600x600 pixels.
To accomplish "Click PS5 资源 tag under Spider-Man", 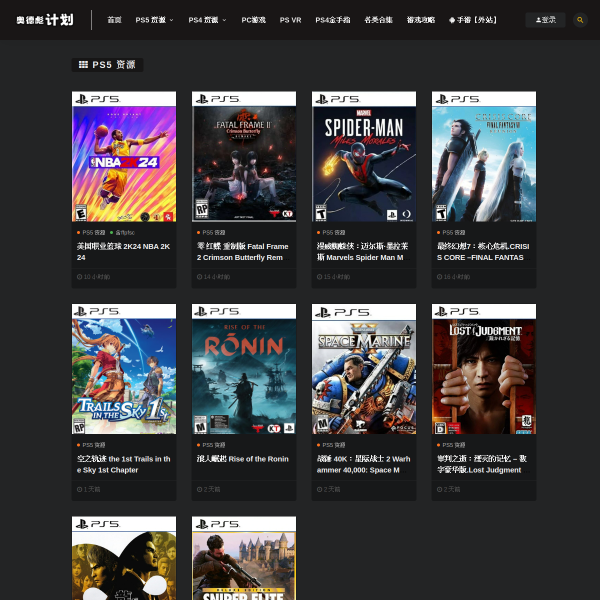I will point(331,233).
